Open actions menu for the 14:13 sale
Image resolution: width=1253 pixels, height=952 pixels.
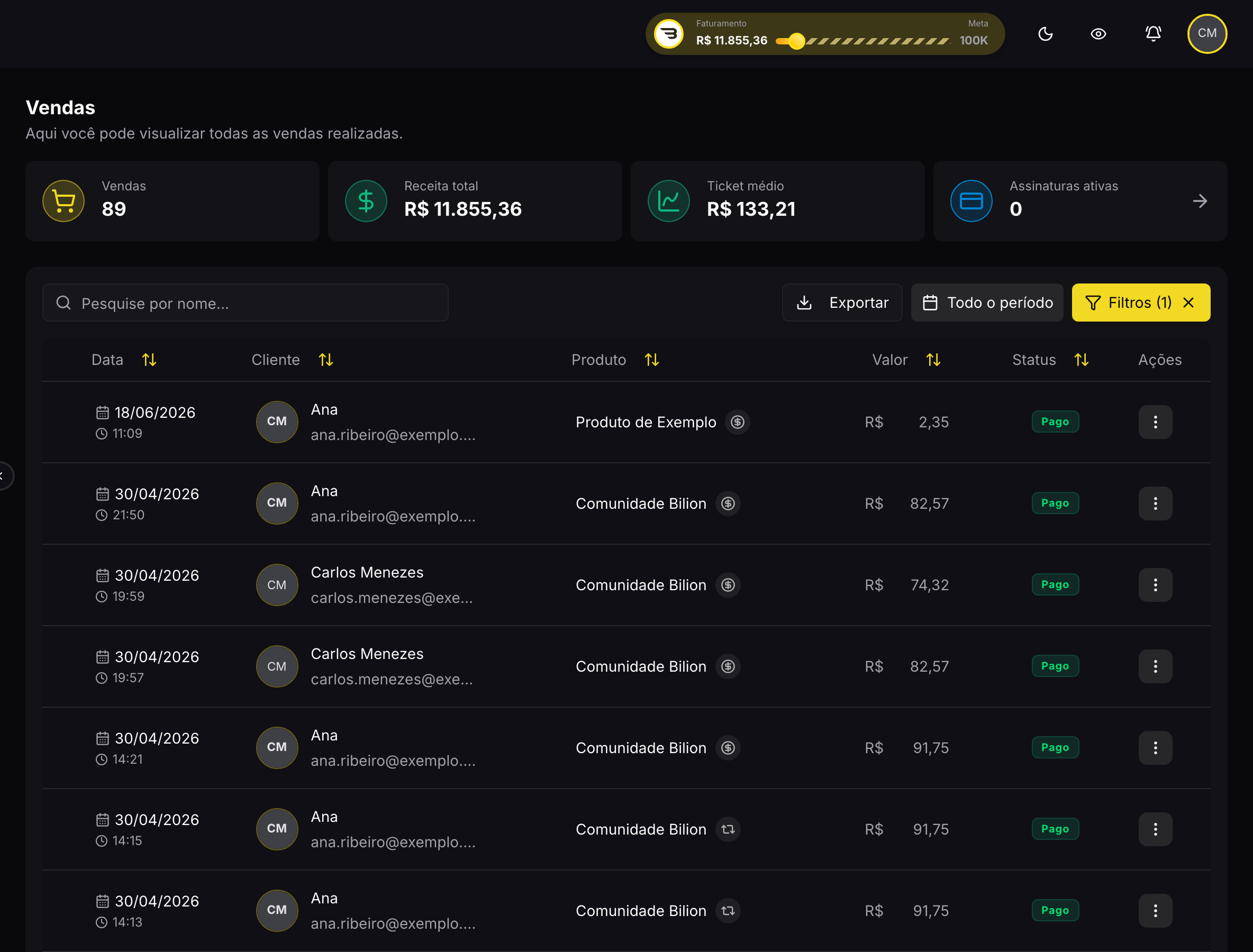tap(1156, 911)
